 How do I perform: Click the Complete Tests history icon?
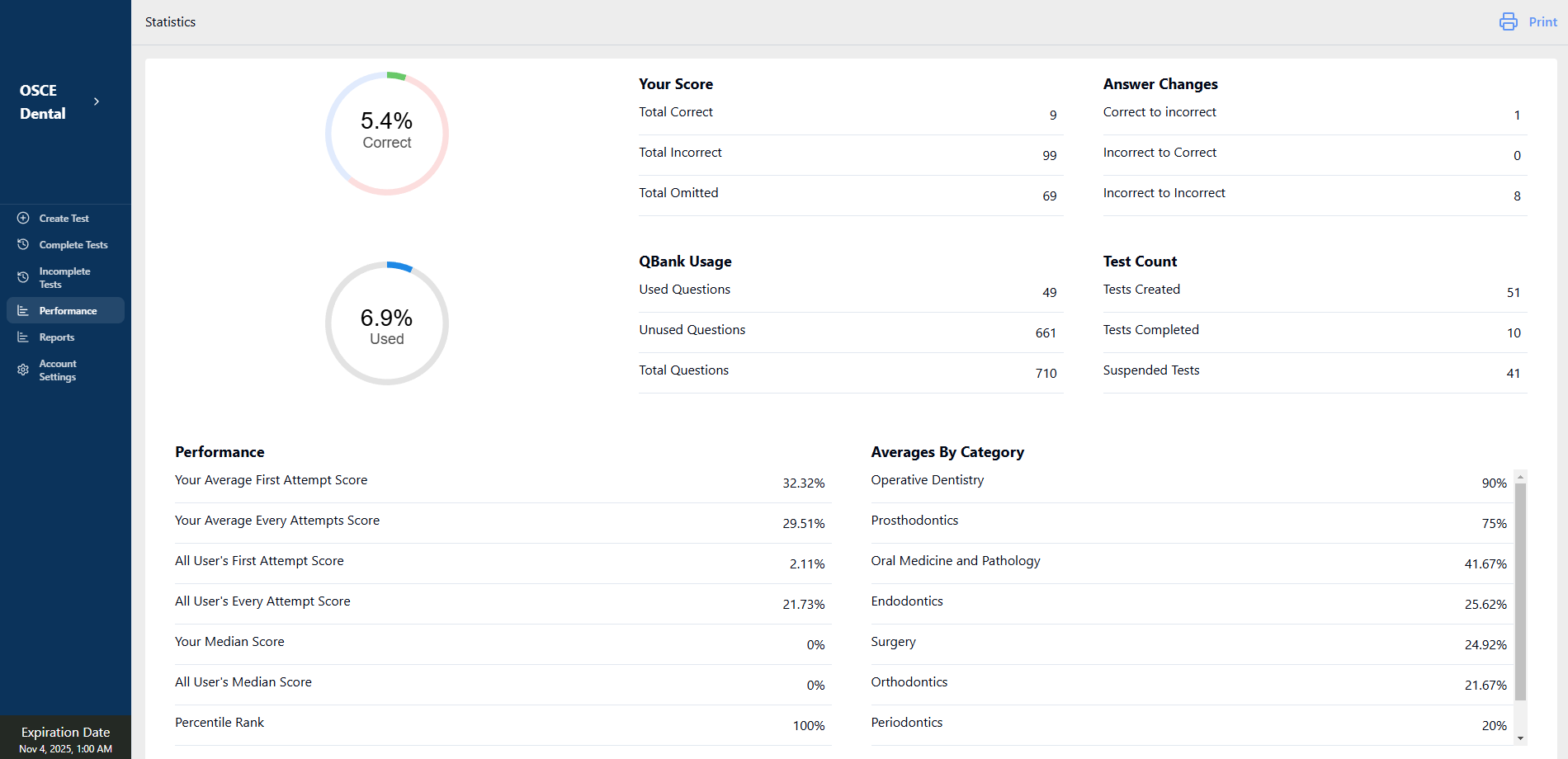pos(23,244)
